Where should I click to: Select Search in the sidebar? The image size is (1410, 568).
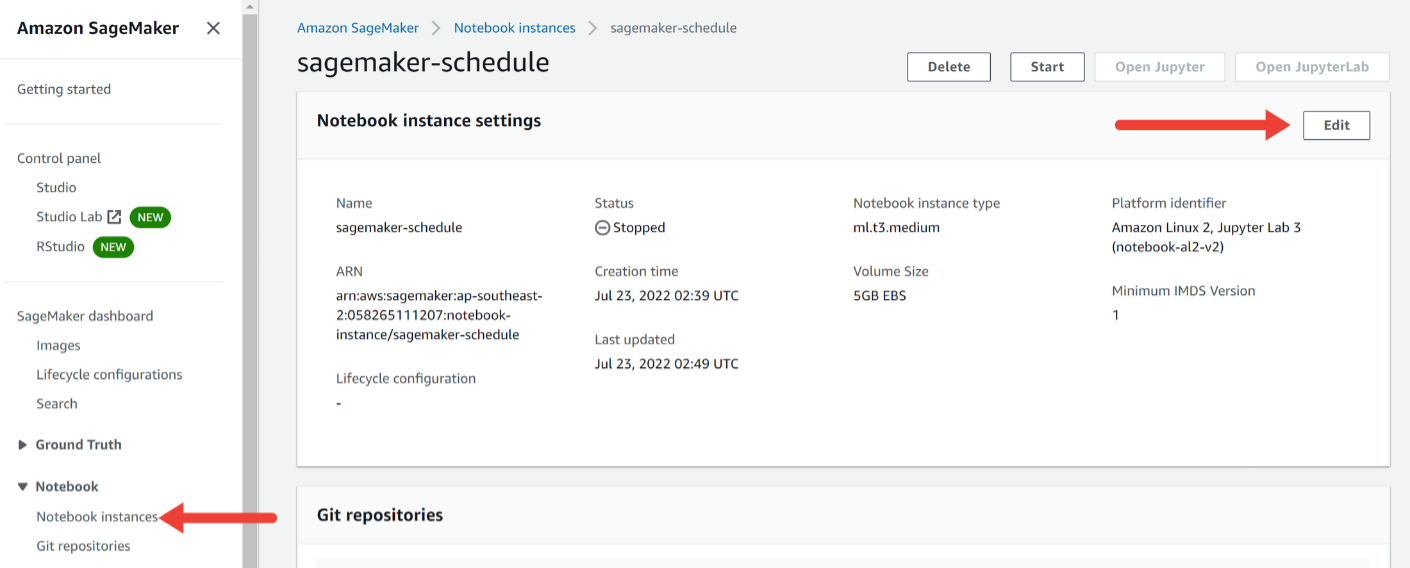(56, 403)
